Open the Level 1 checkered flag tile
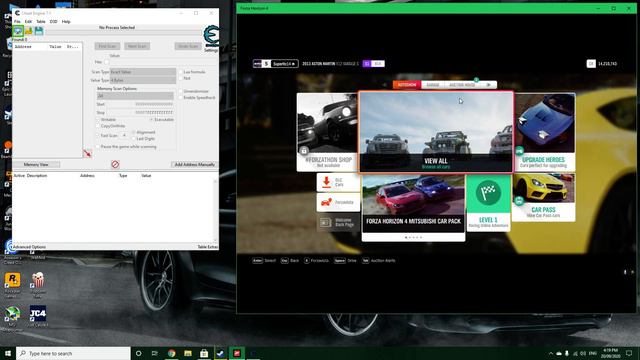 (488, 203)
